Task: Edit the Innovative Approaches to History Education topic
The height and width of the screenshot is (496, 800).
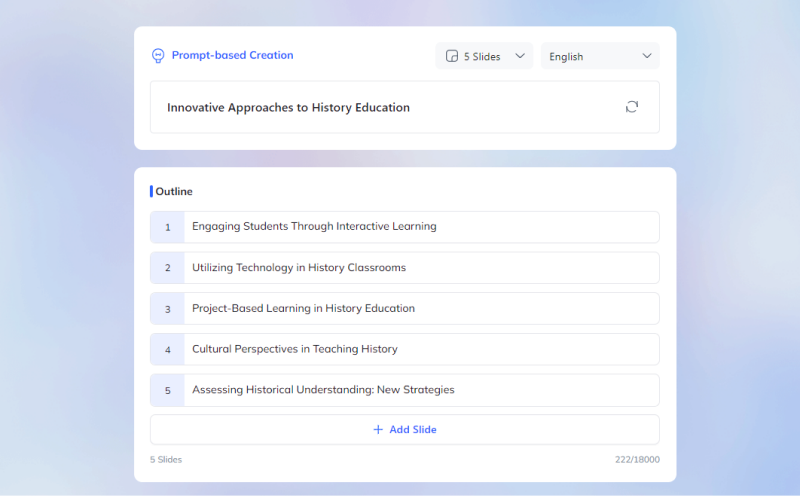Action: pos(288,108)
